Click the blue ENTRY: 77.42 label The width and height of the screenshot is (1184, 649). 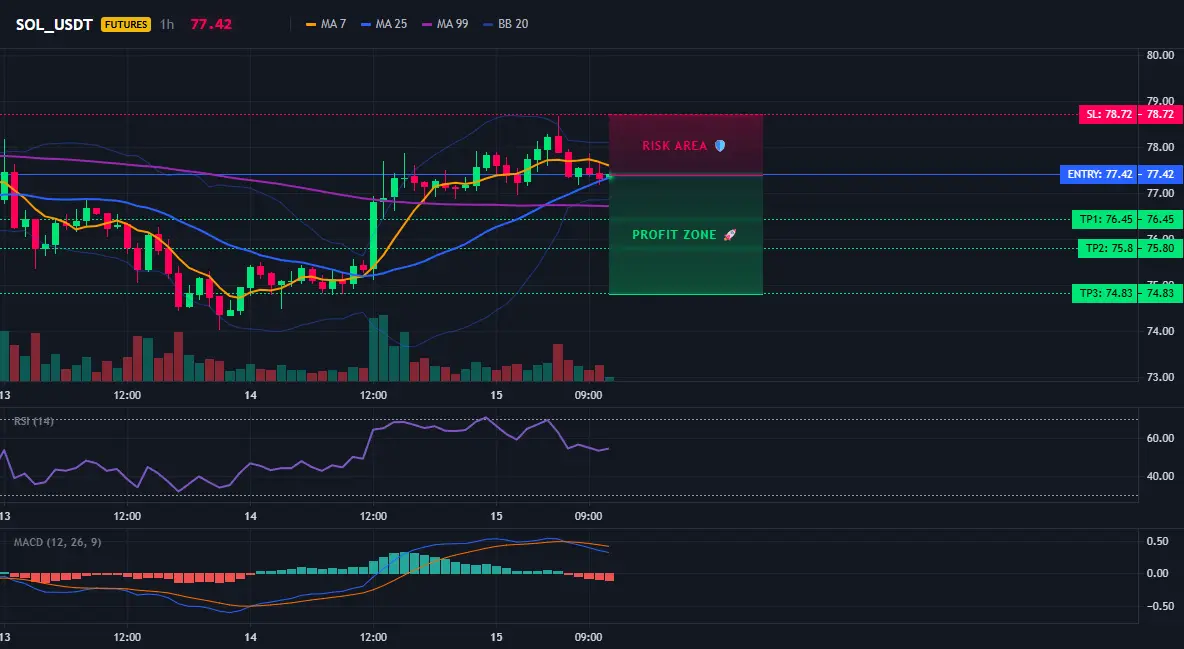point(1099,175)
